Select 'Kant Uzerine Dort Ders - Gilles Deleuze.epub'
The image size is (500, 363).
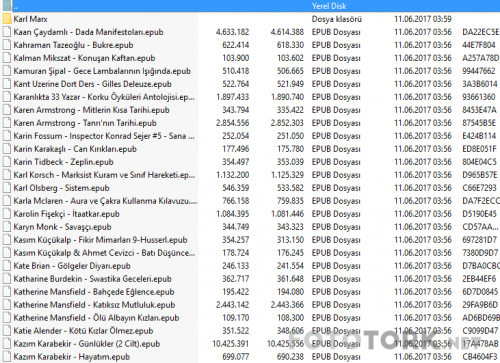tap(92, 84)
